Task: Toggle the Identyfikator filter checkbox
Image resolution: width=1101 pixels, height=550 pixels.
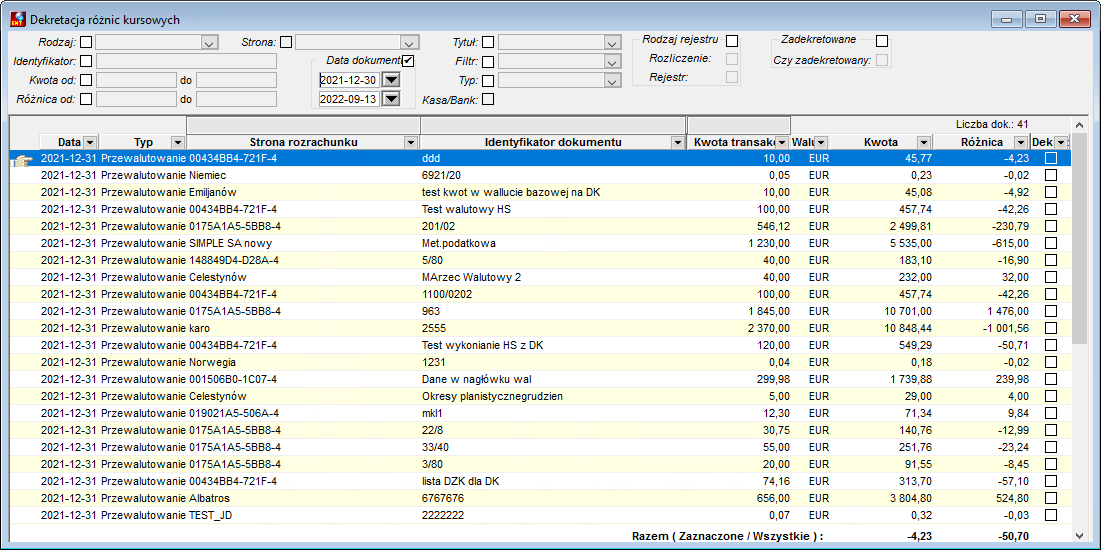Action: (x=86, y=61)
